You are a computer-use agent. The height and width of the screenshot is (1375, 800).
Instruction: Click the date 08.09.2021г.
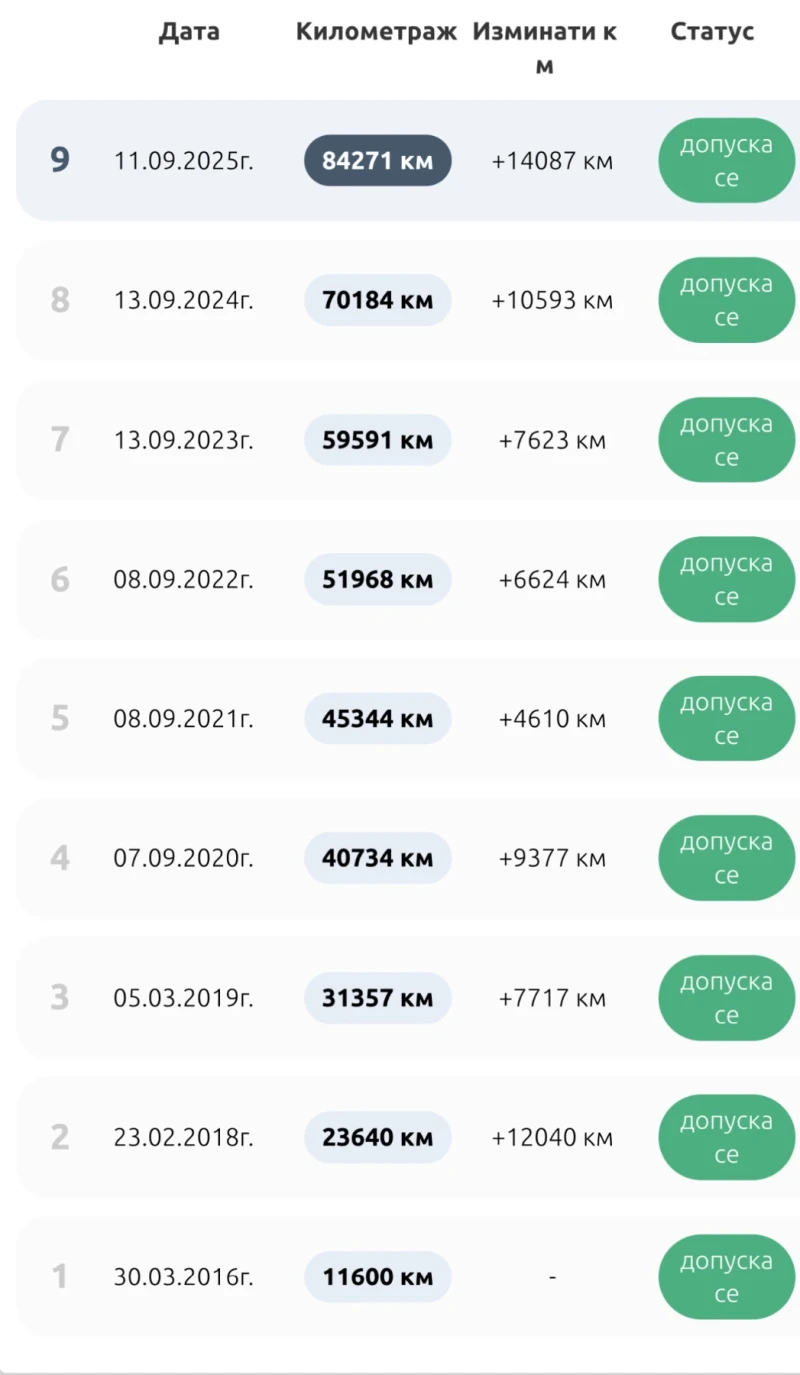[x=183, y=719]
